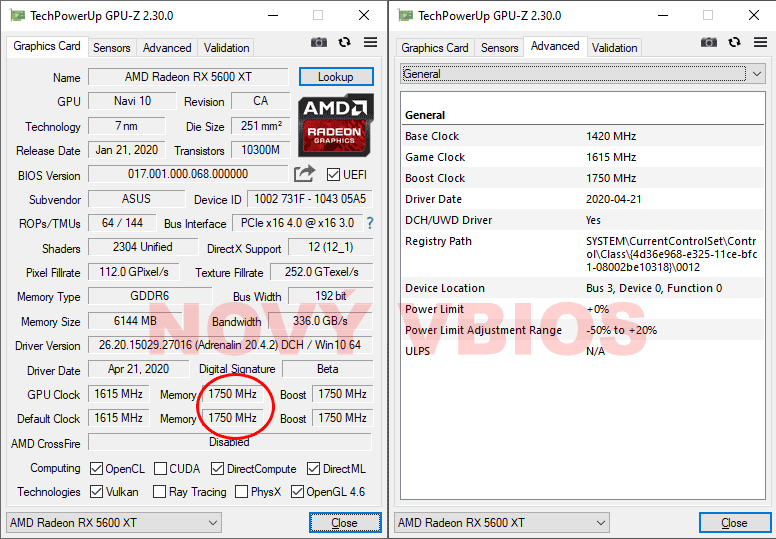This screenshot has height=539, width=776.
Task: Select the Game Clock row 1615 MHz
Action: click(x=584, y=157)
